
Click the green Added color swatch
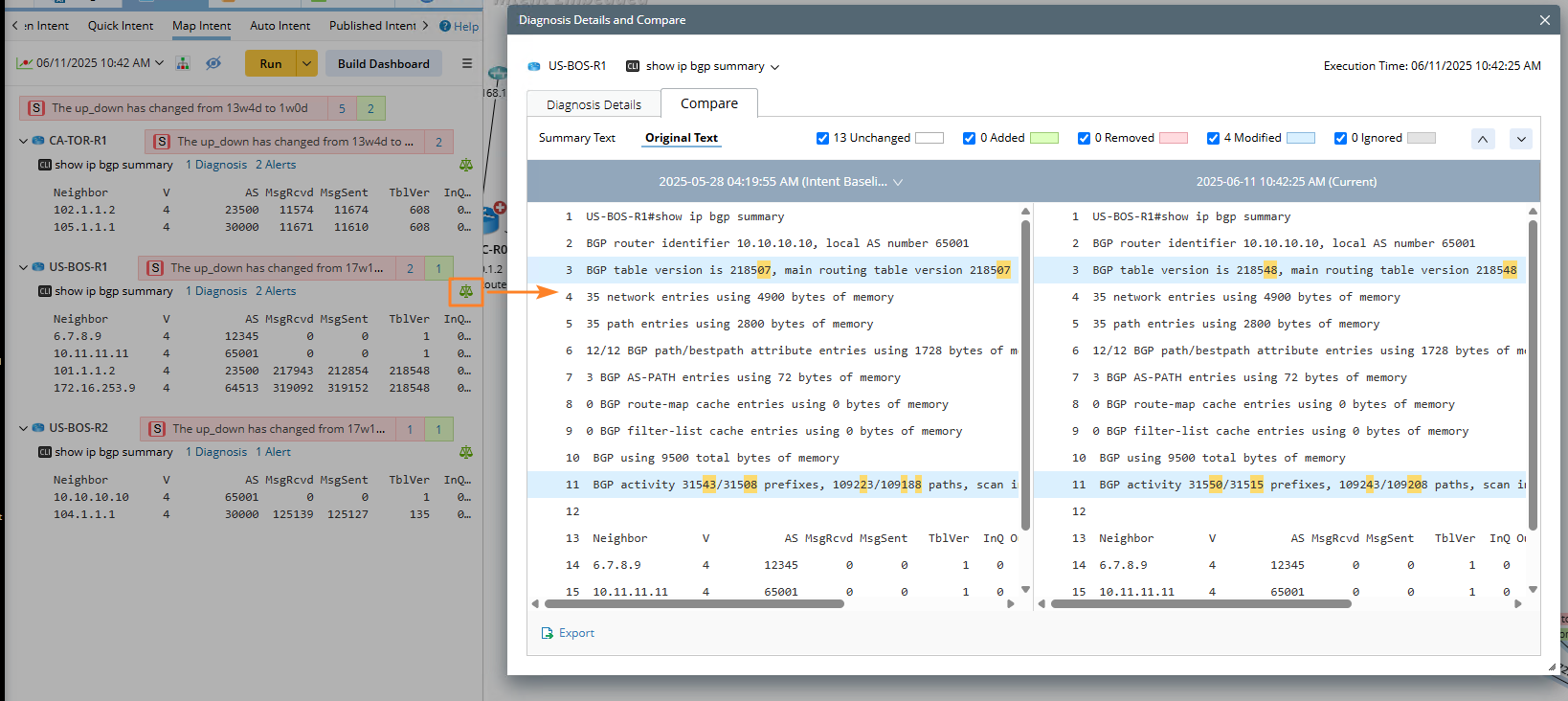[x=1044, y=138]
